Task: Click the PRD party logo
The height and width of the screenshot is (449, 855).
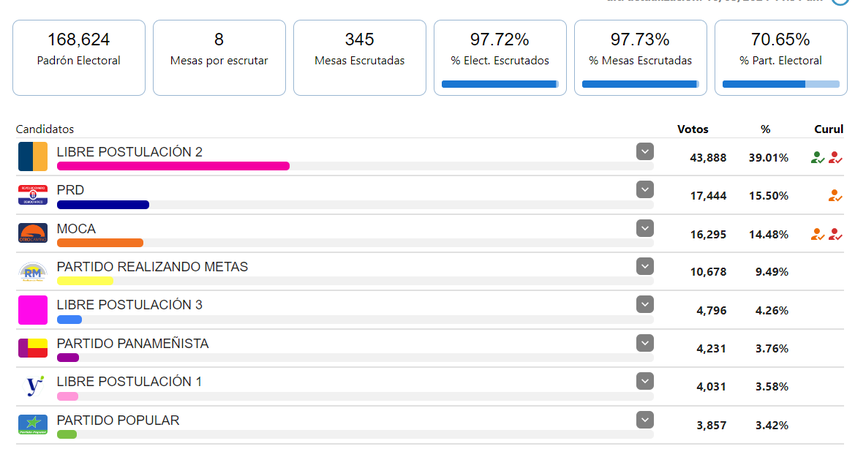Action: (33, 195)
